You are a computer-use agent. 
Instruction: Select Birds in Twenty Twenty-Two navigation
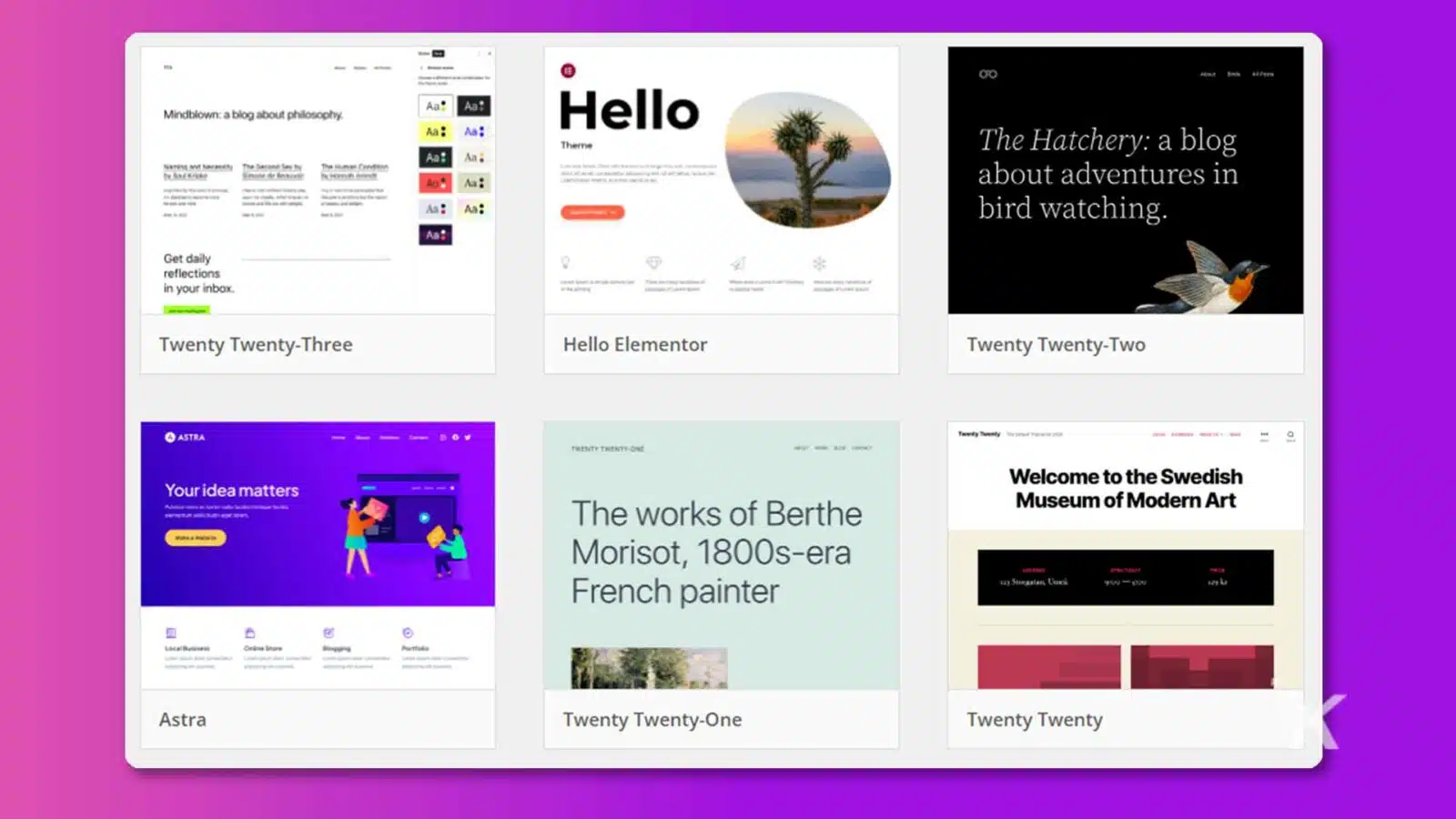click(x=1234, y=75)
